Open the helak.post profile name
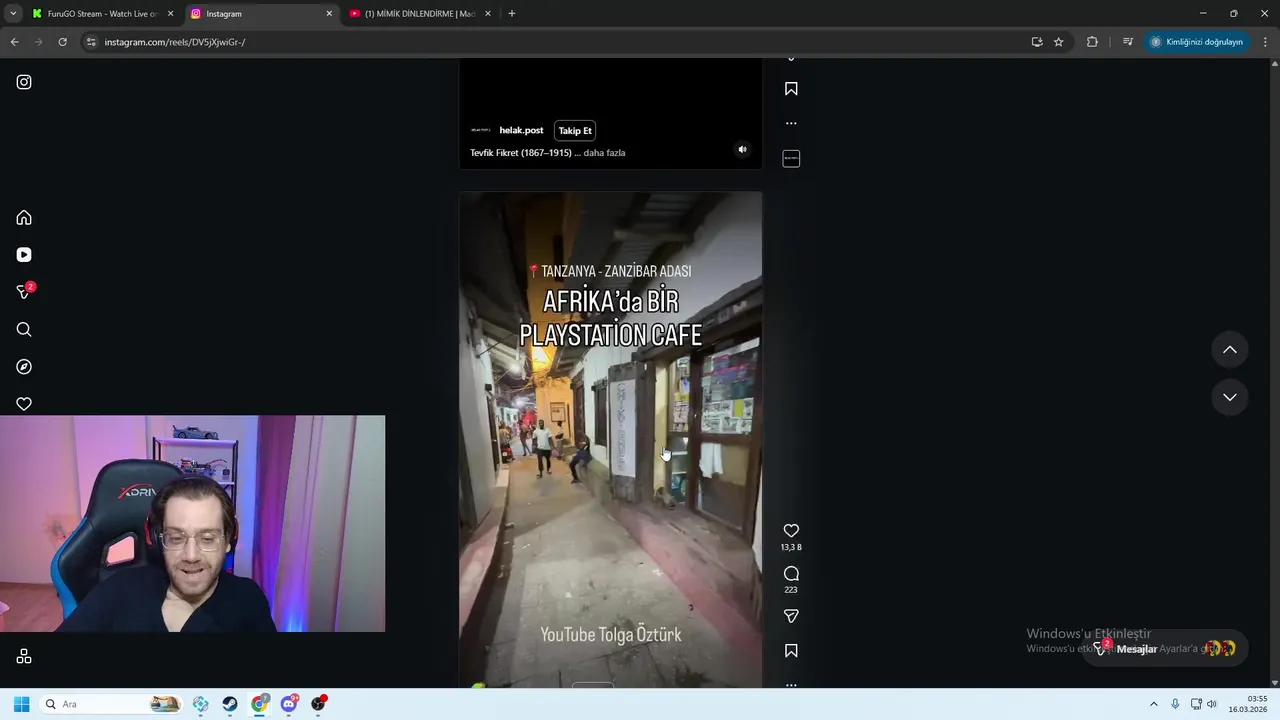This screenshot has height=720, width=1280. click(521, 130)
